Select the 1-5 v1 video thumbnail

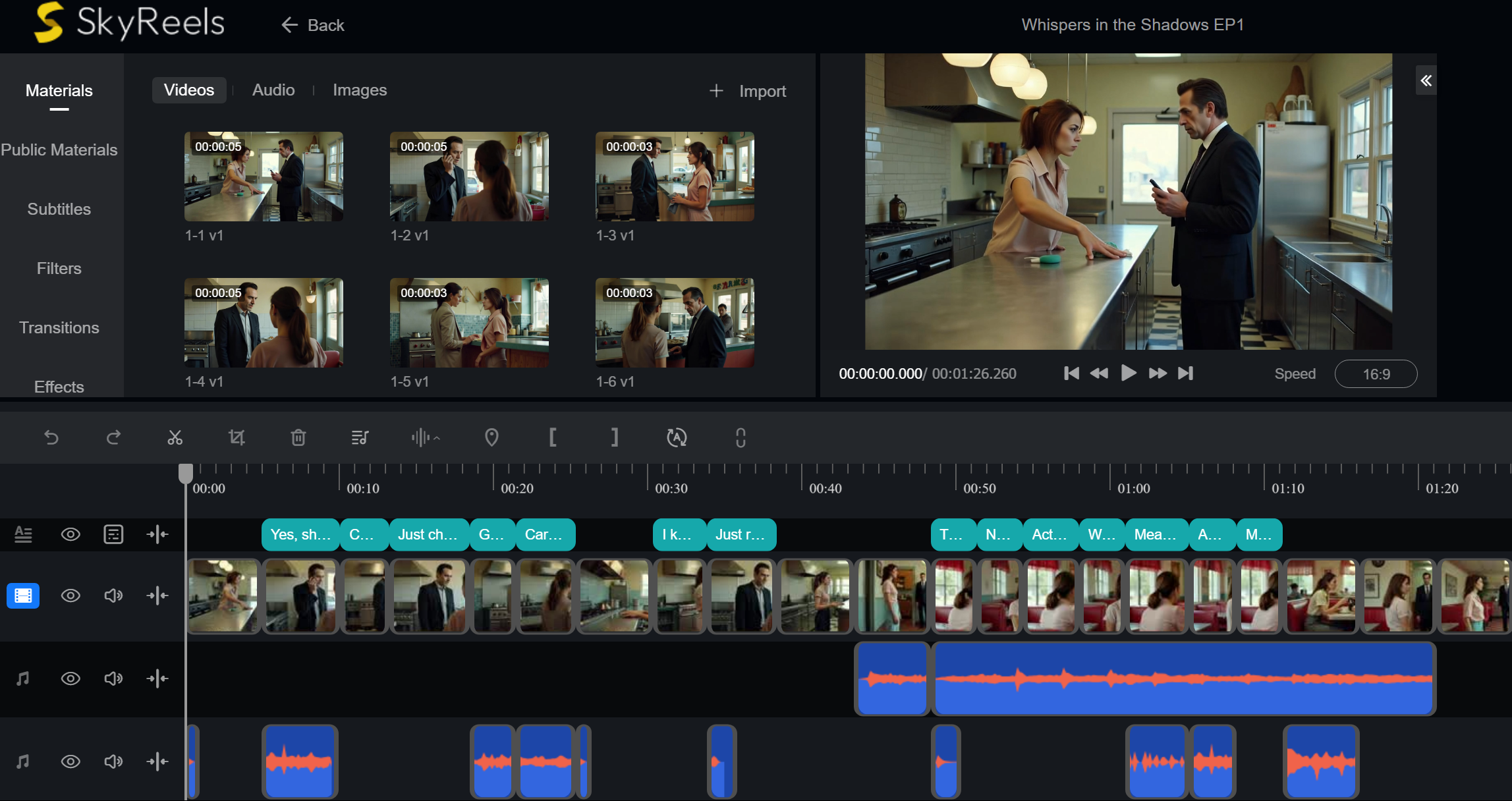[x=469, y=323]
